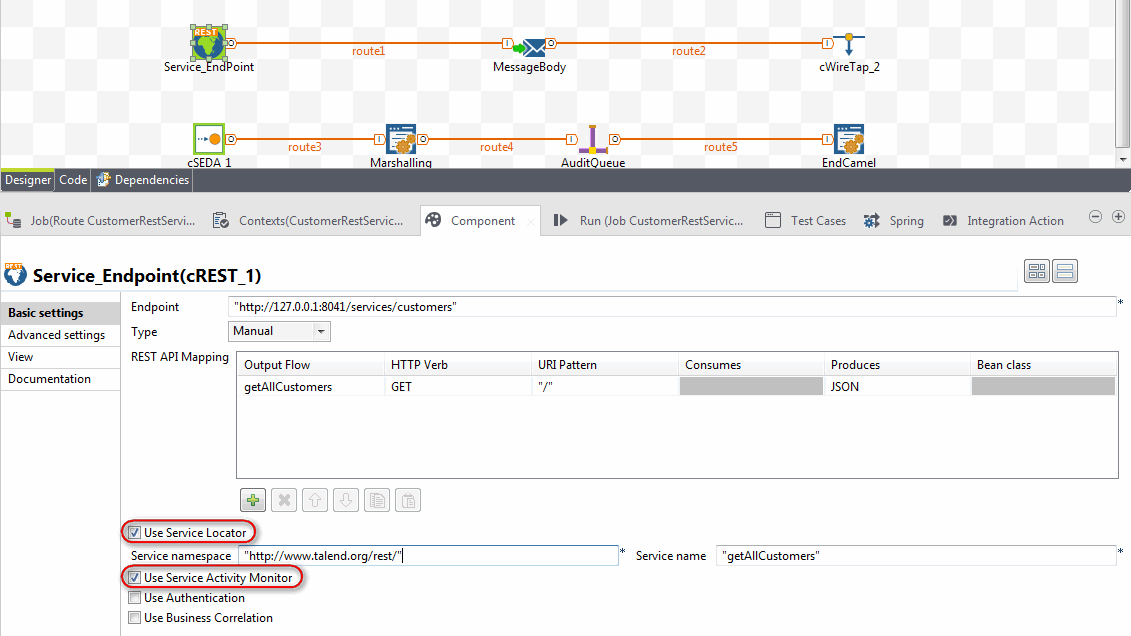Maximize the component panel view
Viewport: 1131px width, 636px height.
click(x=1118, y=216)
